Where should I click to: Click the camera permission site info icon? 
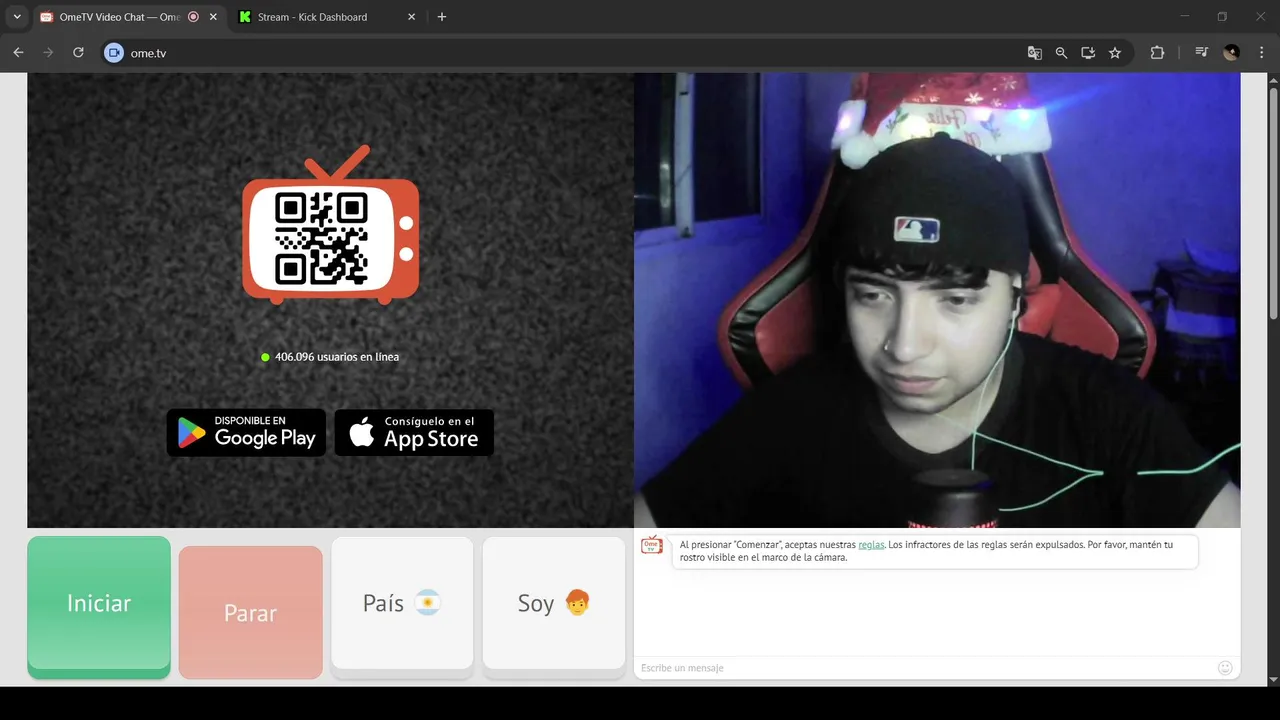coord(114,53)
